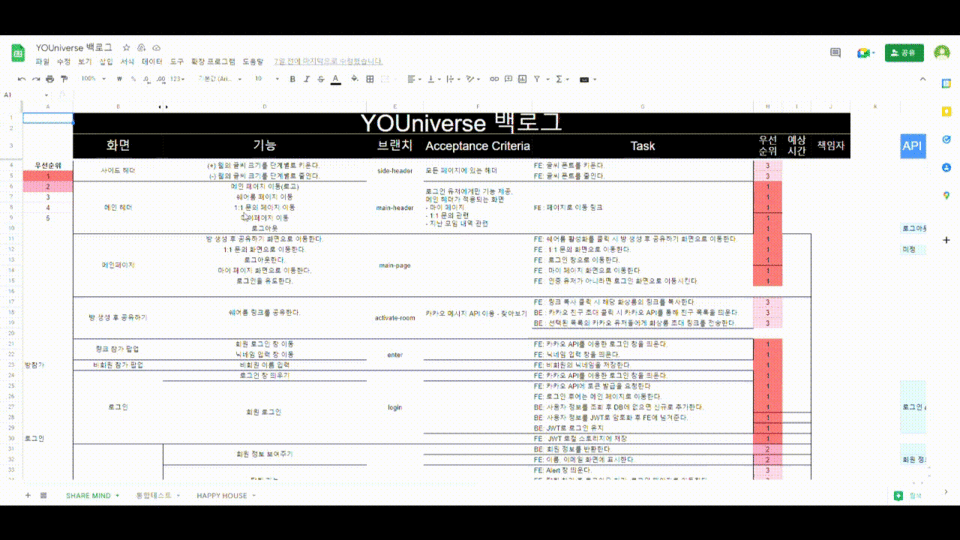Open comment history
Screen dimensions: 960x540
click(x=835, y=53)
